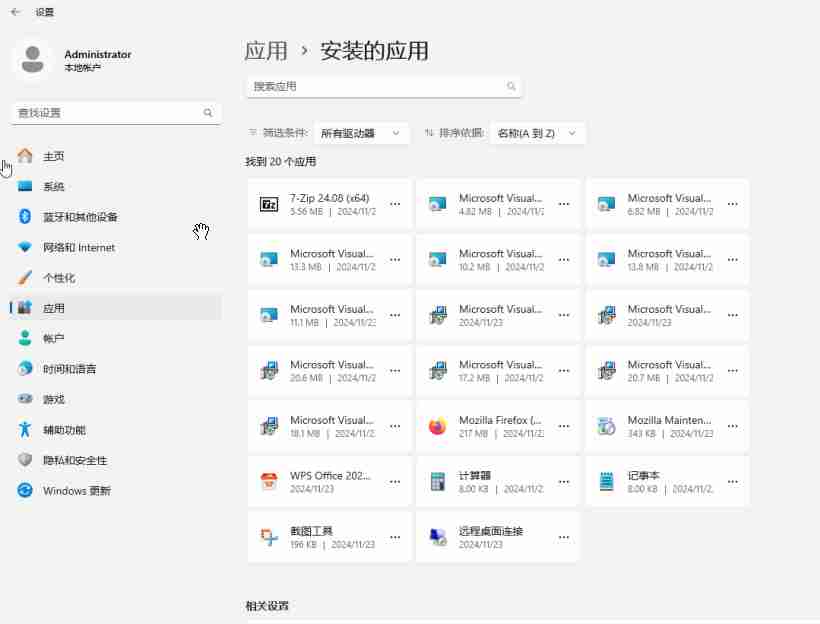This screenshot has height=624, width=820.
Task: Select the 记事本 (Notepad) app icon
Action: coord(606,481)
